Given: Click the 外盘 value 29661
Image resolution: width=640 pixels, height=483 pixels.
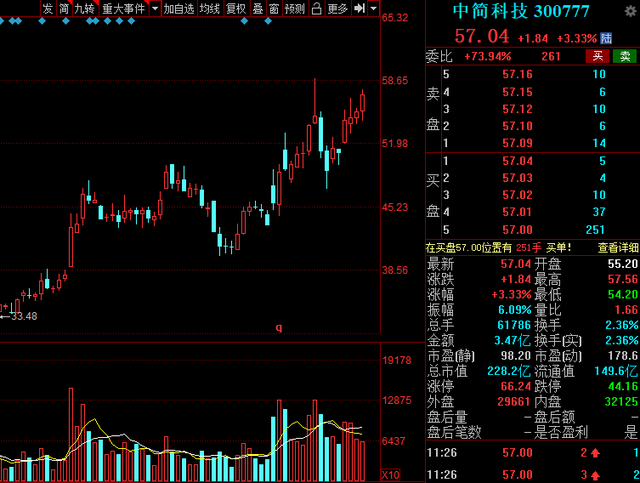Looking at the screenshot, I should [513, 402].
